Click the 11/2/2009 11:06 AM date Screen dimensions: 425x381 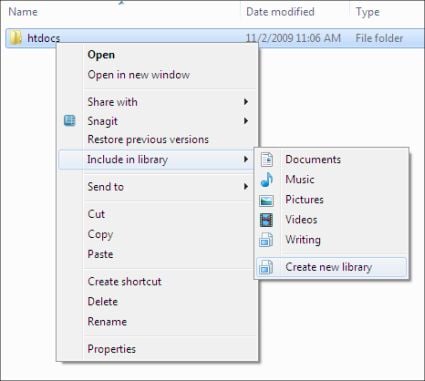293,38
